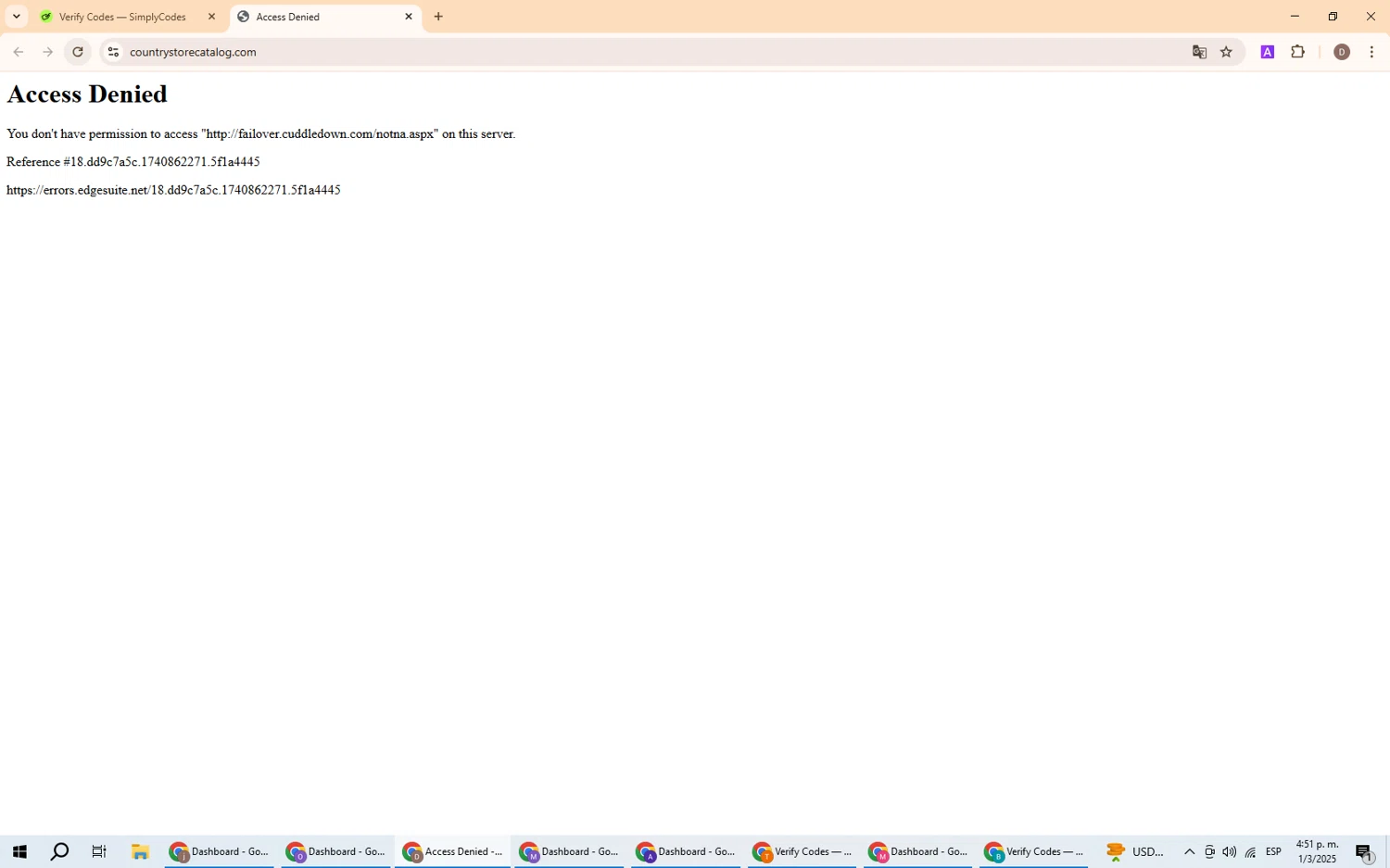Open File Explorer from the taskbar
Screen dimensions: 1390x868
pyautogui.click(x=140, y=851)
